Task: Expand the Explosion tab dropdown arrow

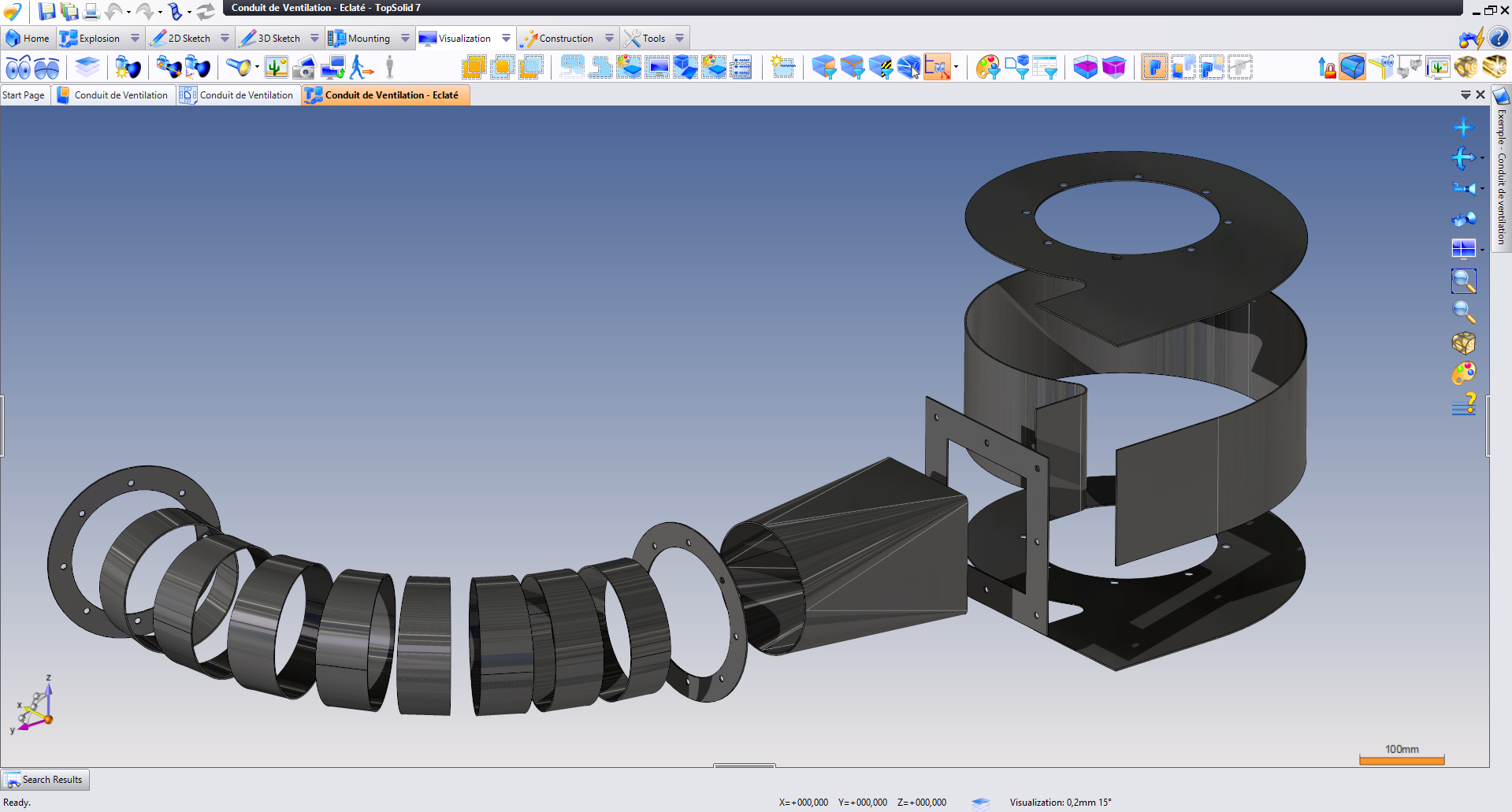Action: [x=135, y=38]
